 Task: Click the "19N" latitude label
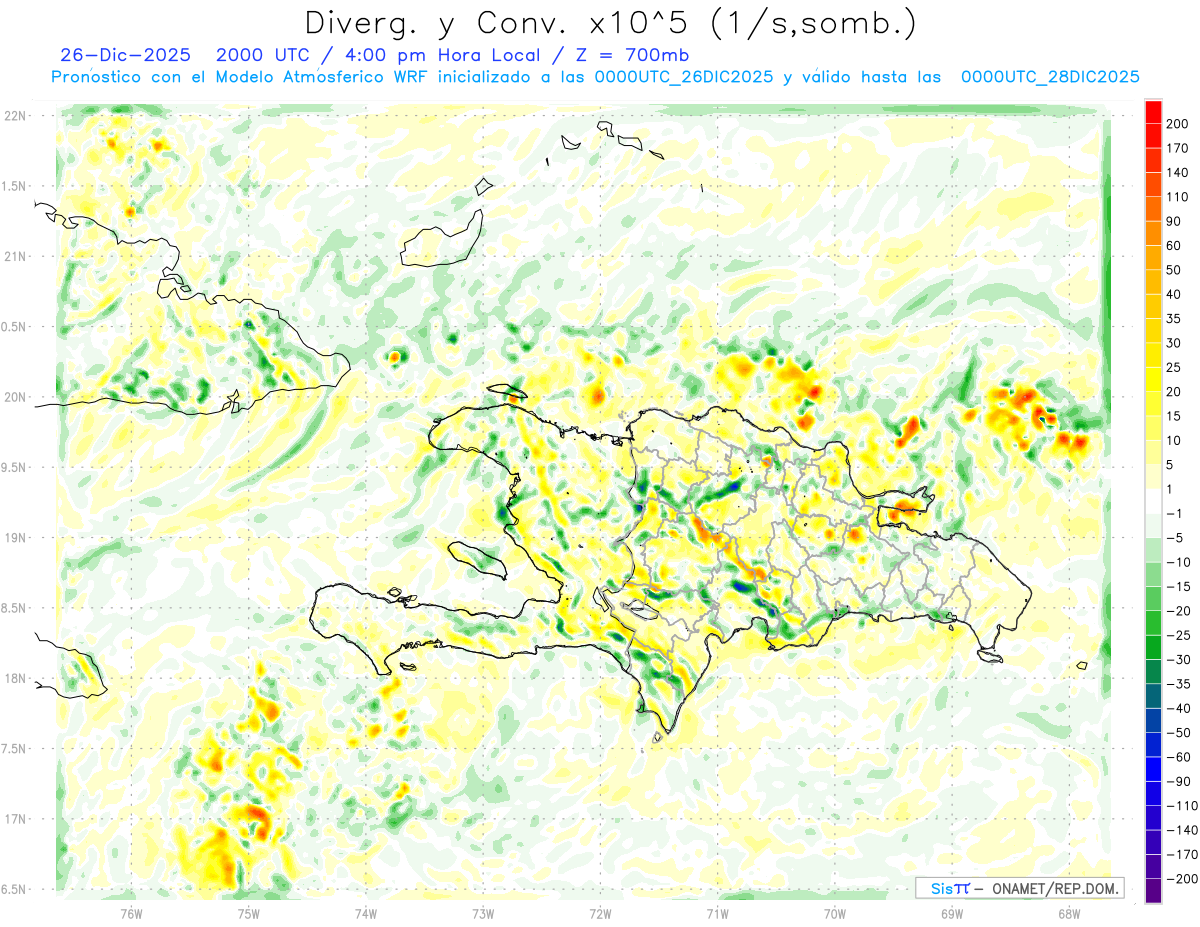15,538
